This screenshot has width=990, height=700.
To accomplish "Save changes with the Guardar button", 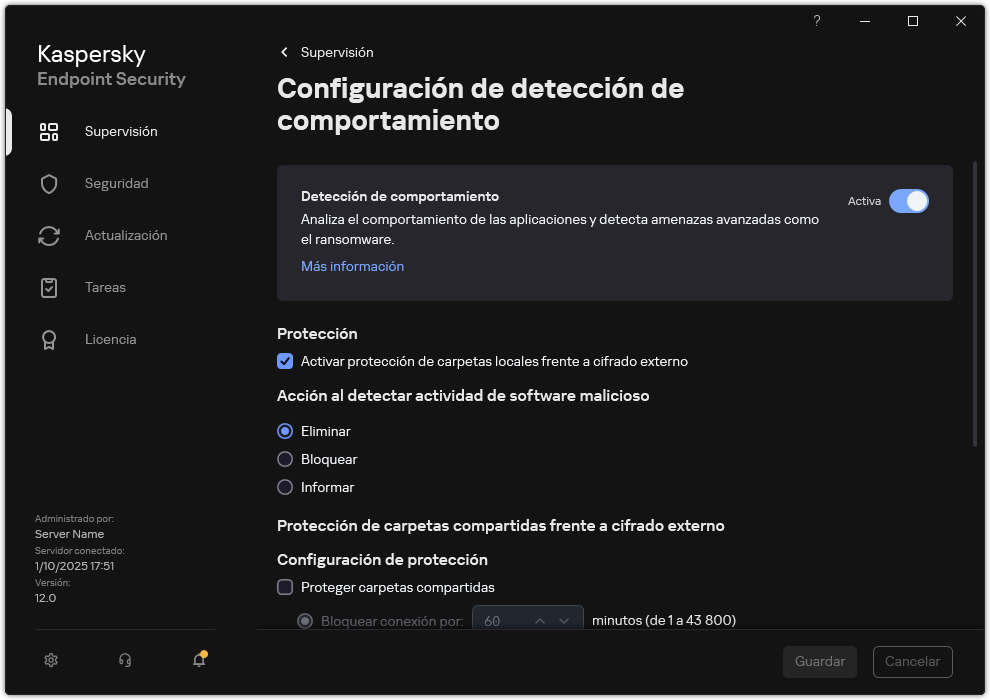I will pyautogui.click(x=819, y=661).
